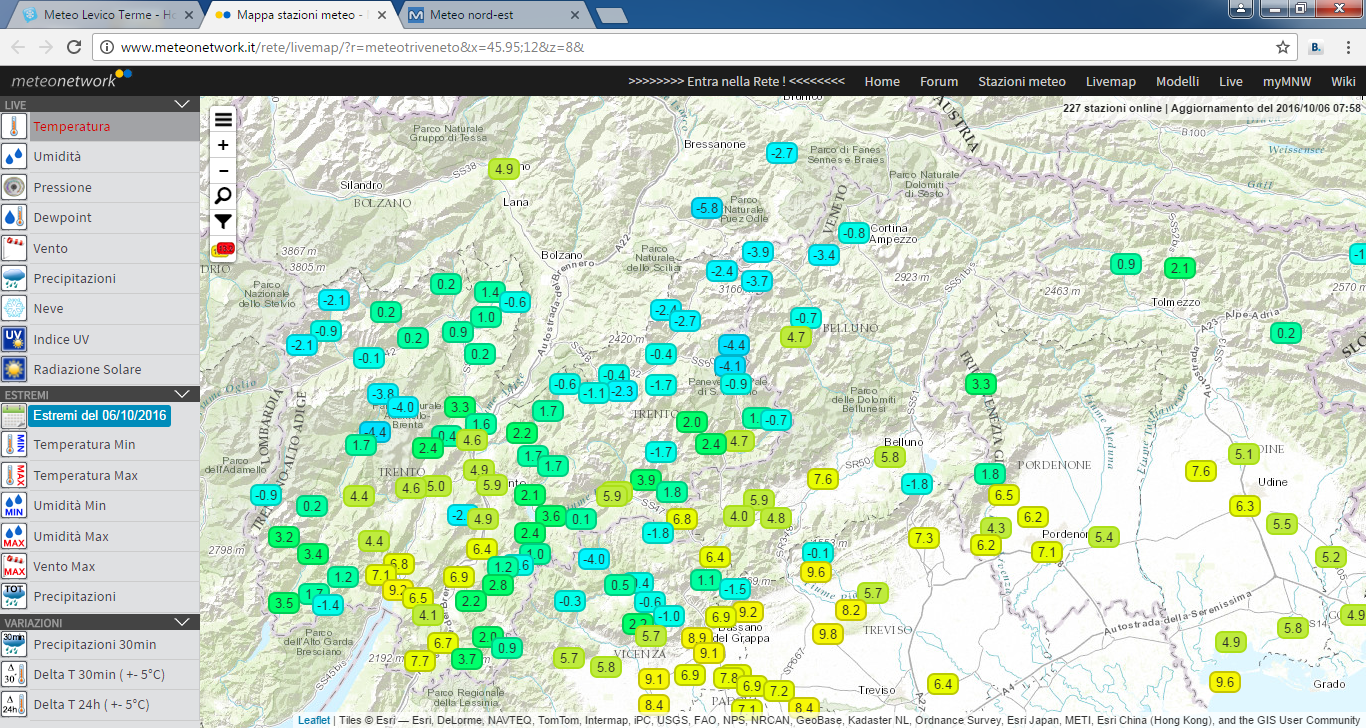Collapse the ESTREMI section
The height and width of the screenshot is (728, 1366).
[182, 394]
